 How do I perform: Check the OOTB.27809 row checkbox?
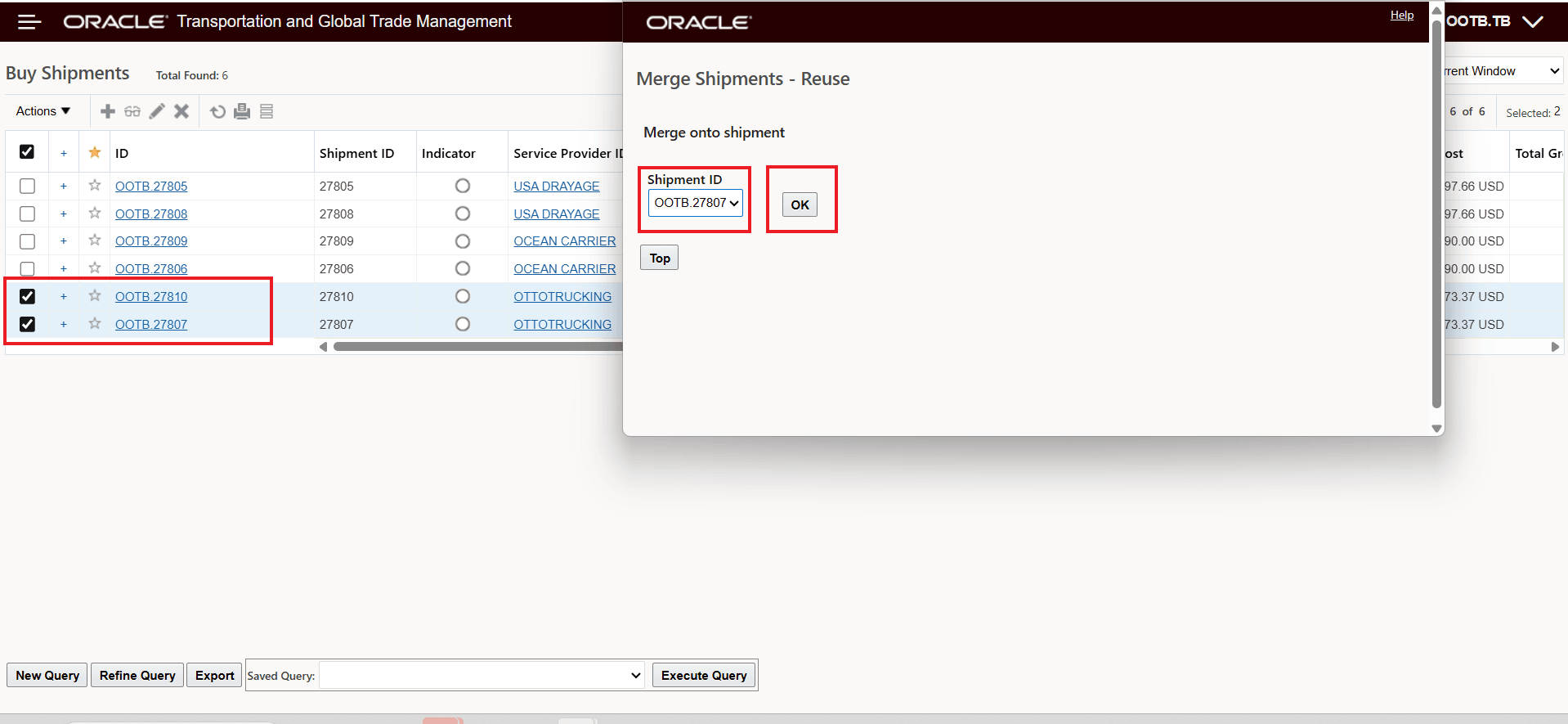click(27, 241)
